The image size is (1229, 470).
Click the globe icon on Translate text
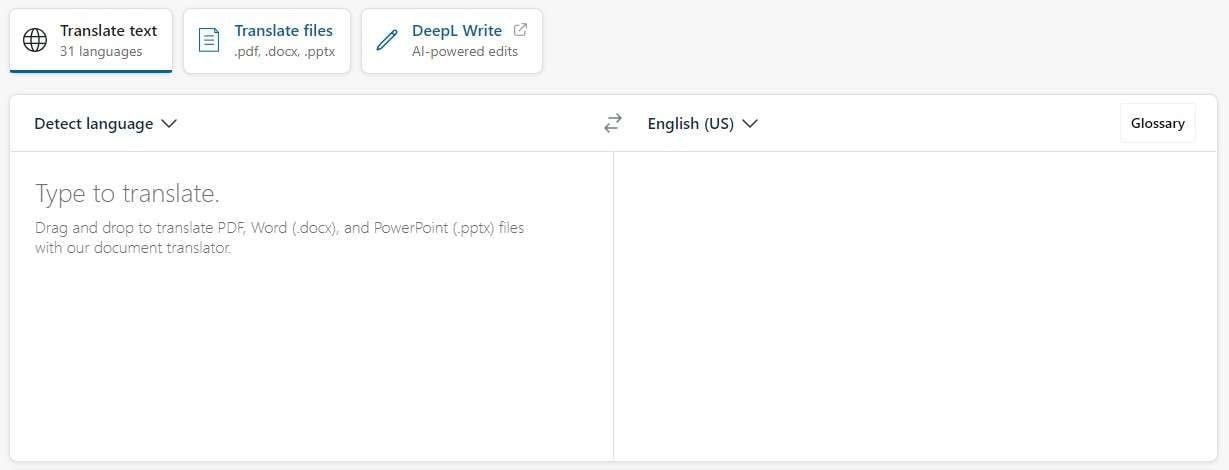tap(35, 40)
